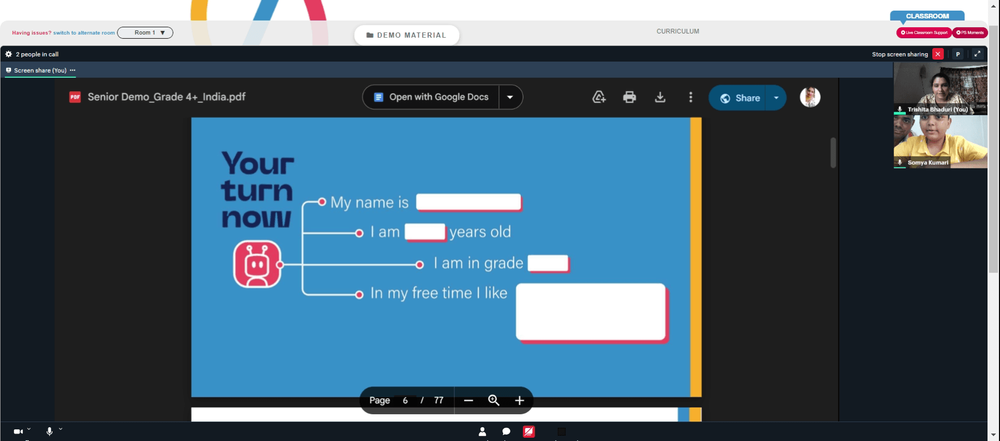Expand microphone options chevron
1000x441 pixels.
point(61,429)
